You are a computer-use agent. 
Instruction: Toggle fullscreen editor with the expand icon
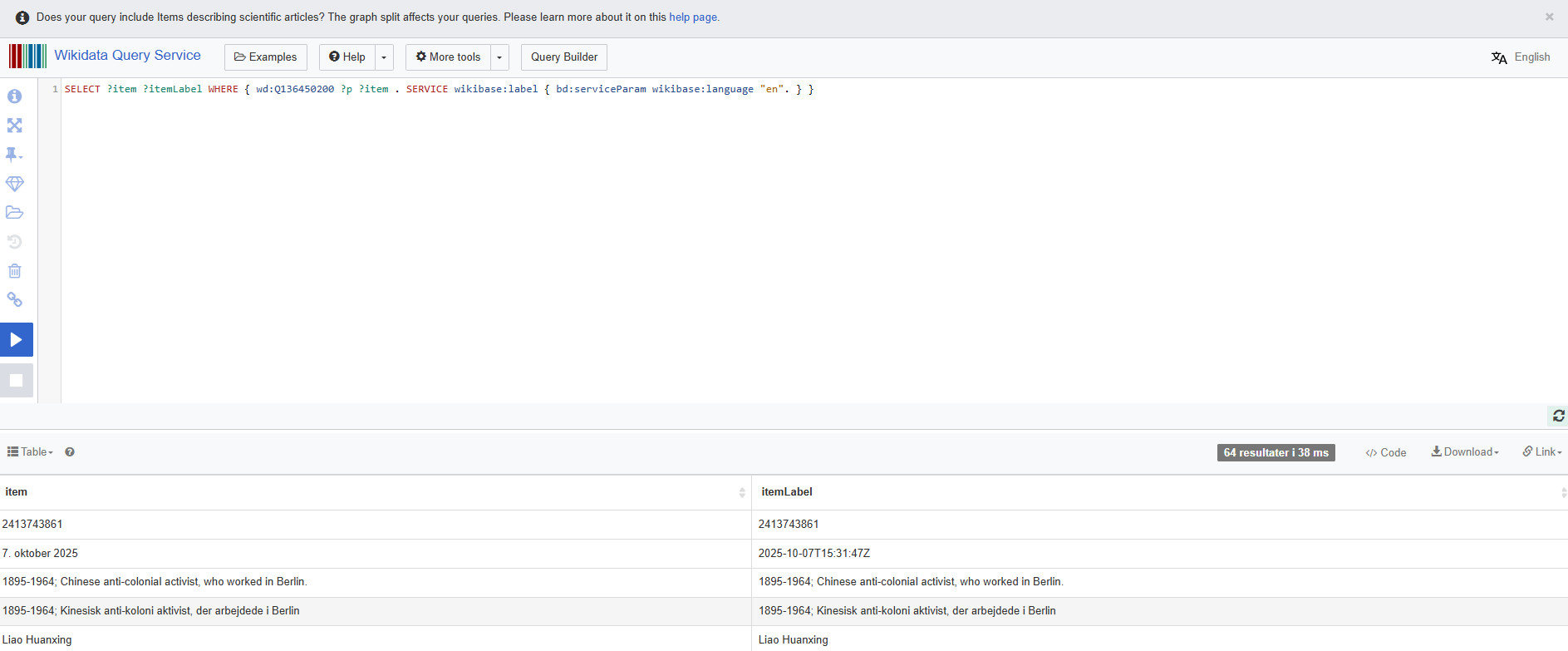(x=14, y=126)
